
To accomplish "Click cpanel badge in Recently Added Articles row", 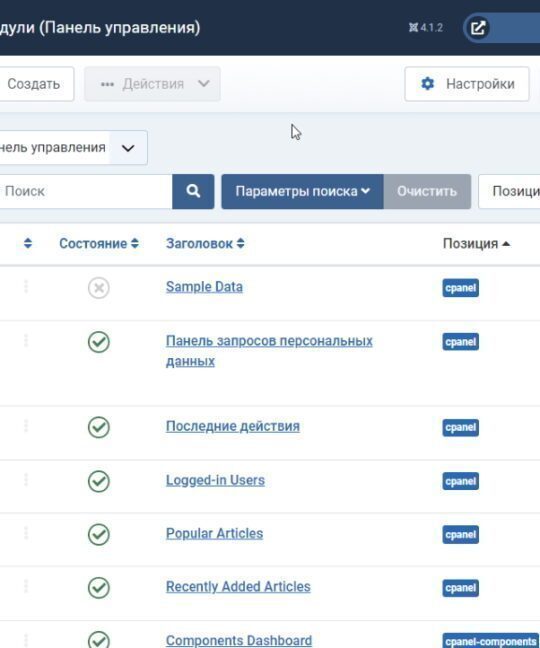I will coord(461,588).
